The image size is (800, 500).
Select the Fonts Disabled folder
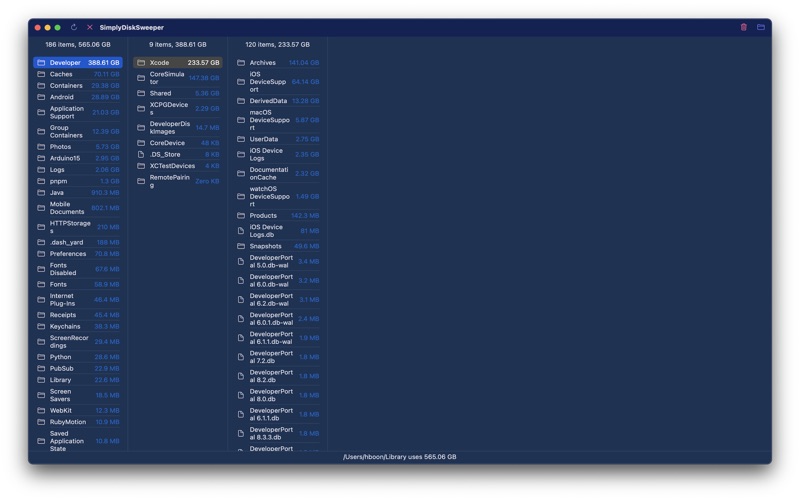[78, 269]
